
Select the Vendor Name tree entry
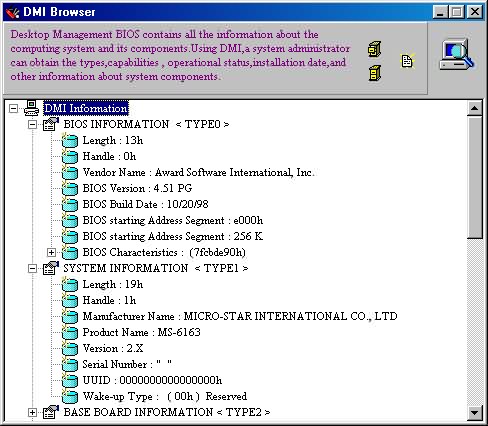198,172
